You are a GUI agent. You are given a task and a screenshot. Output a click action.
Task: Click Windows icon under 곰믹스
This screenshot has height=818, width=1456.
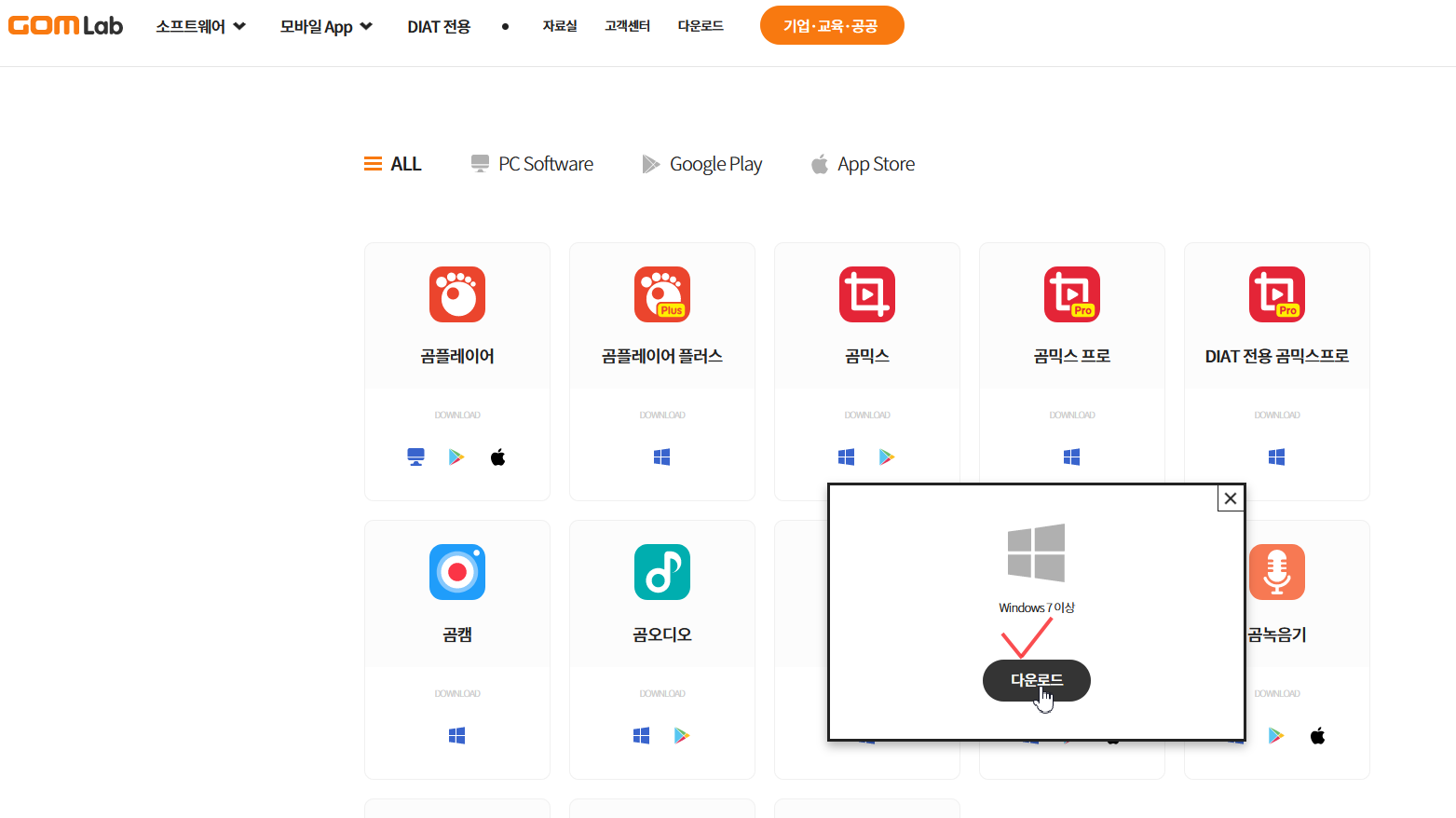pos(847,457)
